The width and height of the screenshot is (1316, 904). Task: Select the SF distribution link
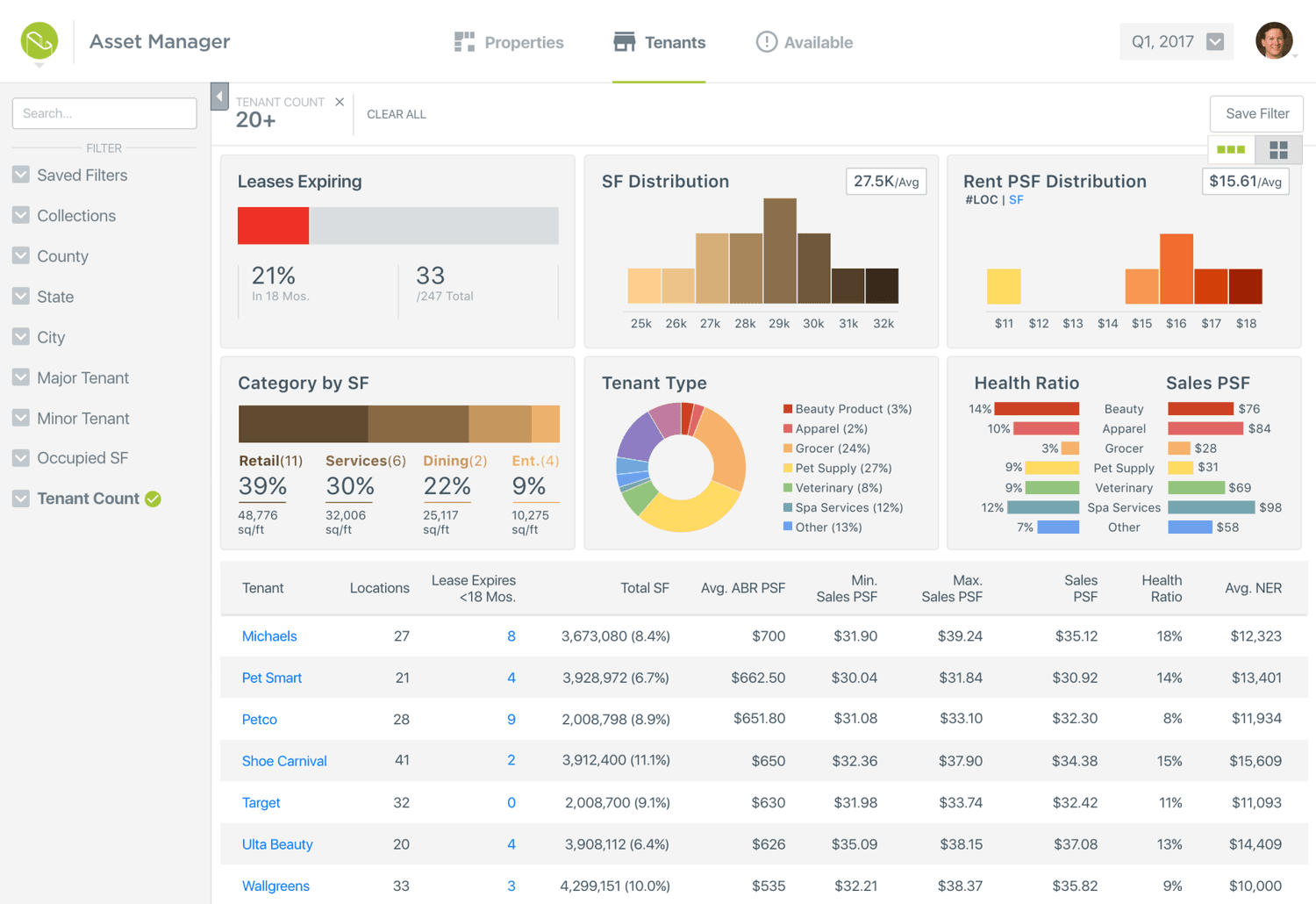(1016, 200)
